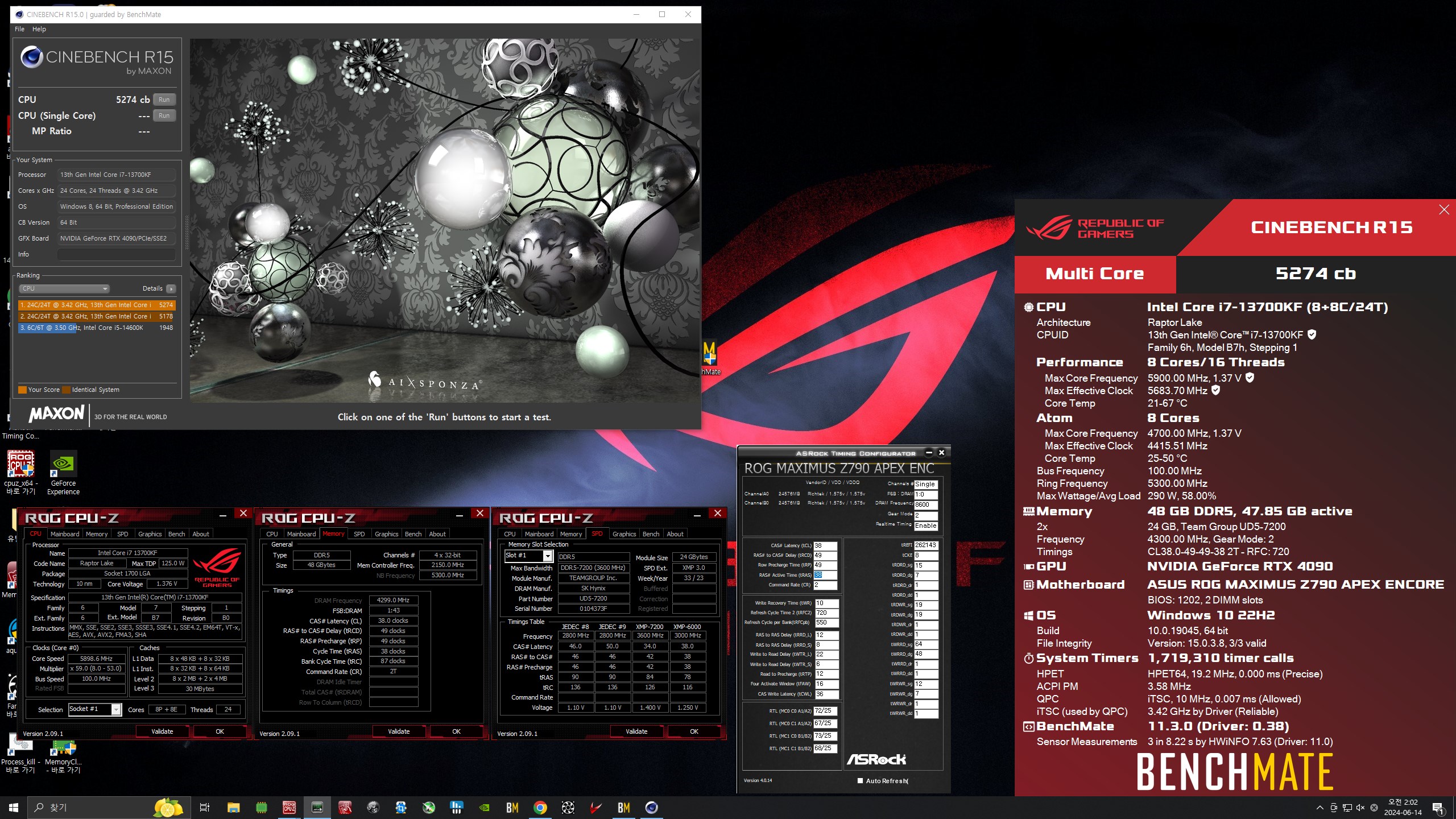
Task: Open fan control icon on taskbar
Action: [568, 807]
